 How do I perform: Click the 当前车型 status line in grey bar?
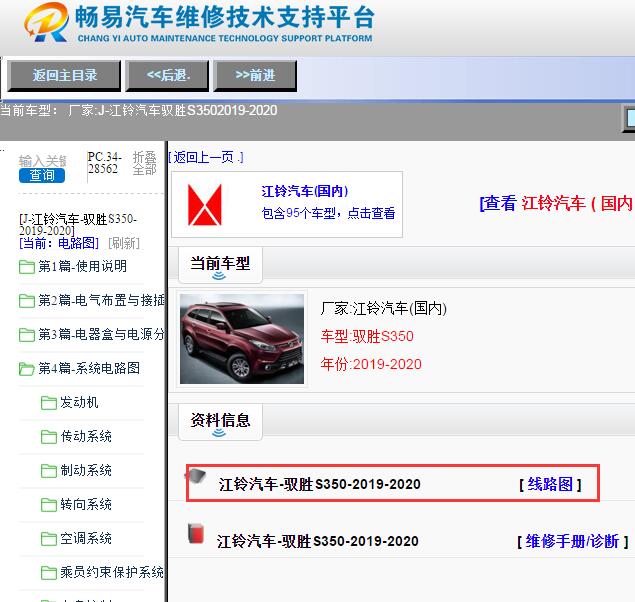(x=139, y=111)
